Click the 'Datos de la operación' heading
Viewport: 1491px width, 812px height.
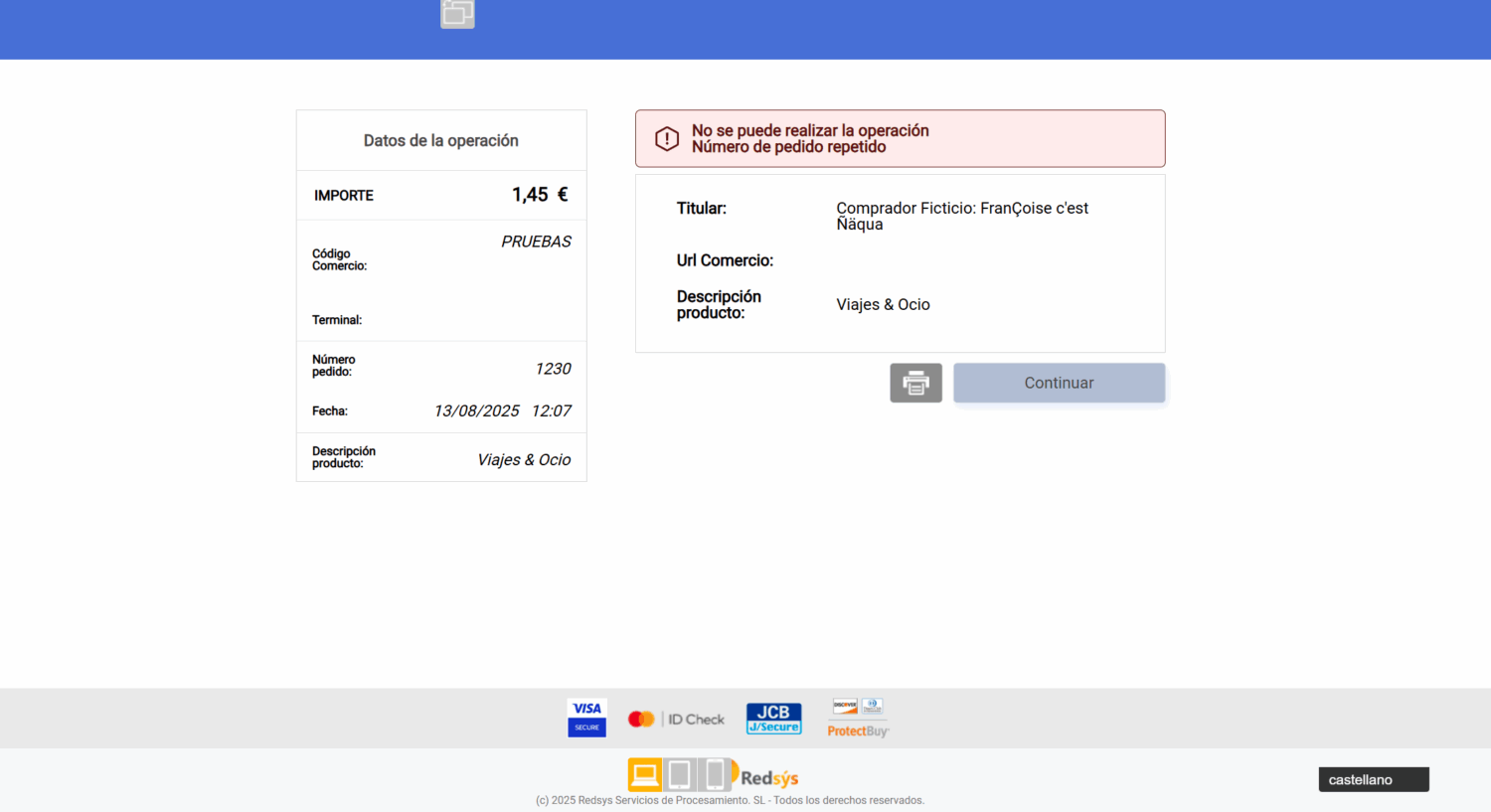coord(440,141)
